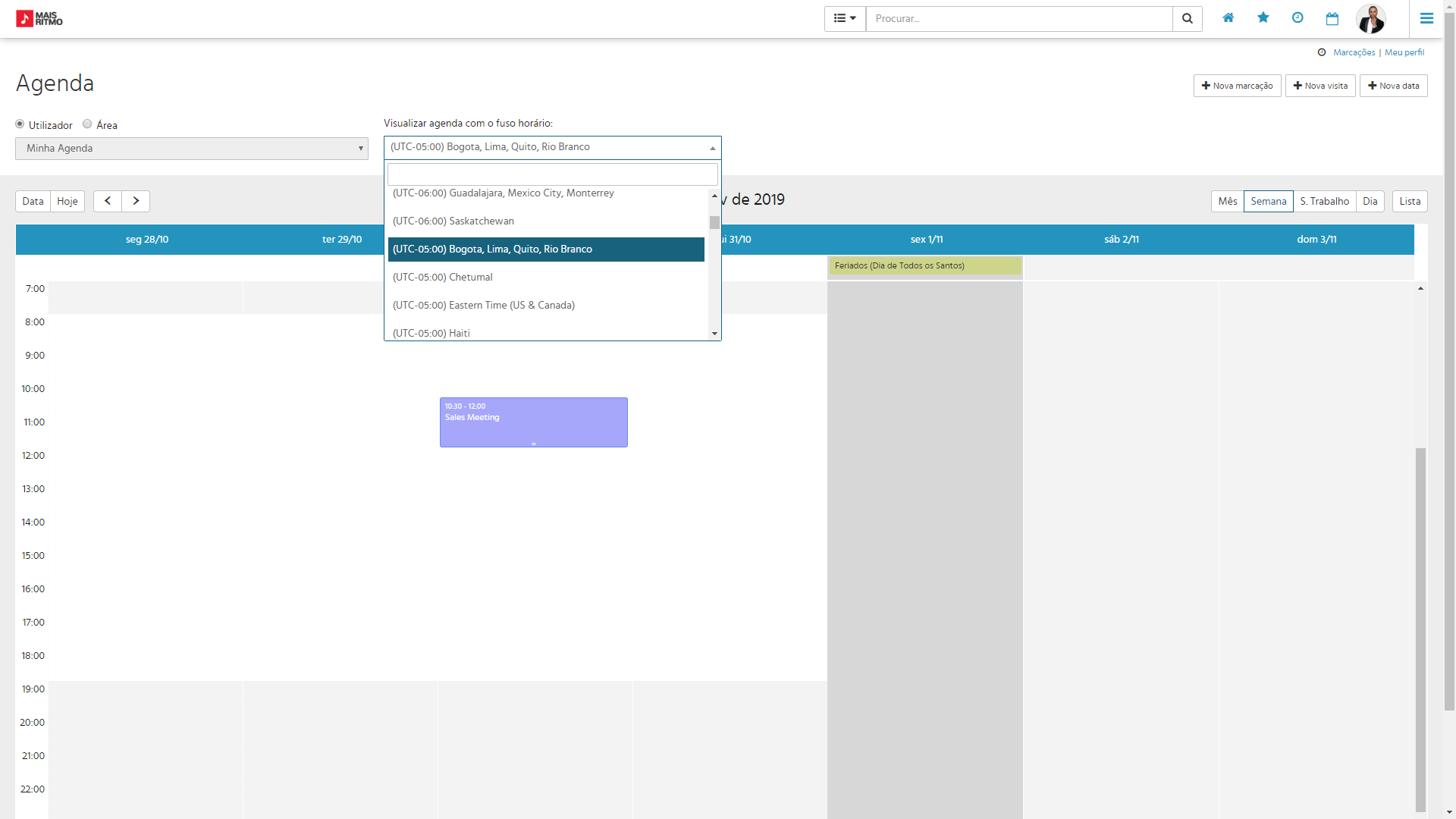
Task: Create a Nova marcação
Action: [x=1238, y=86]
